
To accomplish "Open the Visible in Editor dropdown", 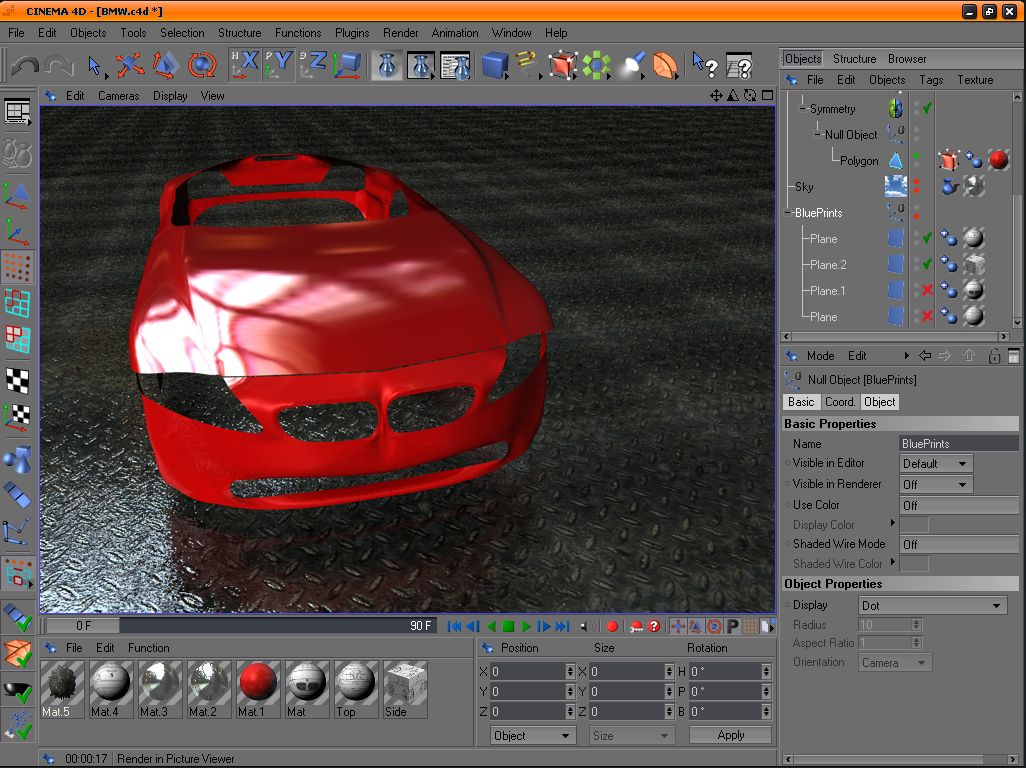I will tap(935, 464).
